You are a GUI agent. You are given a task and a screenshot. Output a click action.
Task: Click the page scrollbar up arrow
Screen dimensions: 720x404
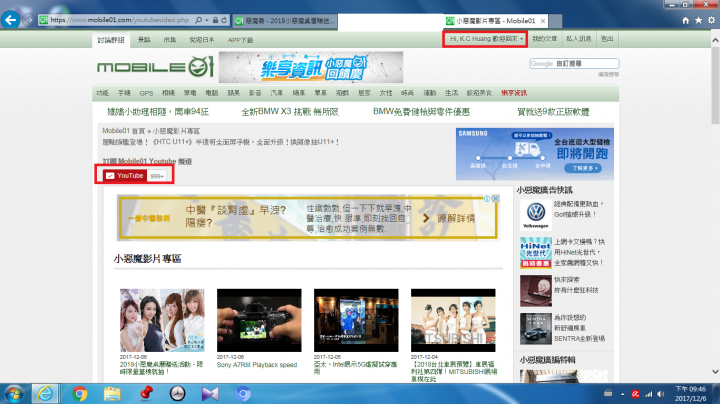coord(715,40)
